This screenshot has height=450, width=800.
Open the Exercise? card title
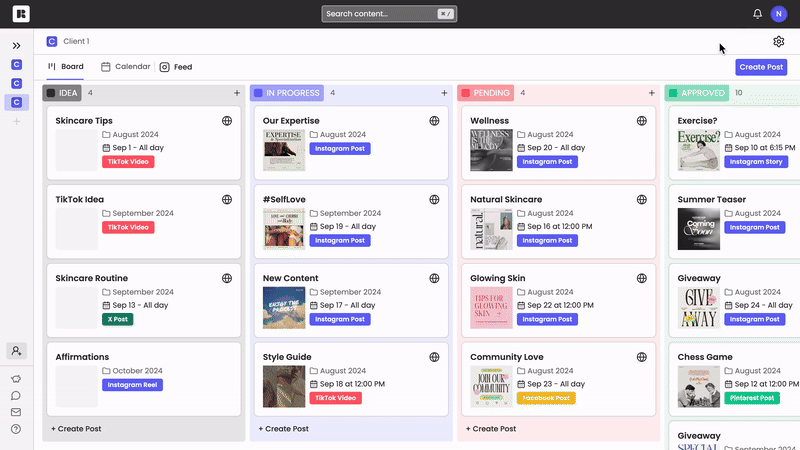coord(697,121)
